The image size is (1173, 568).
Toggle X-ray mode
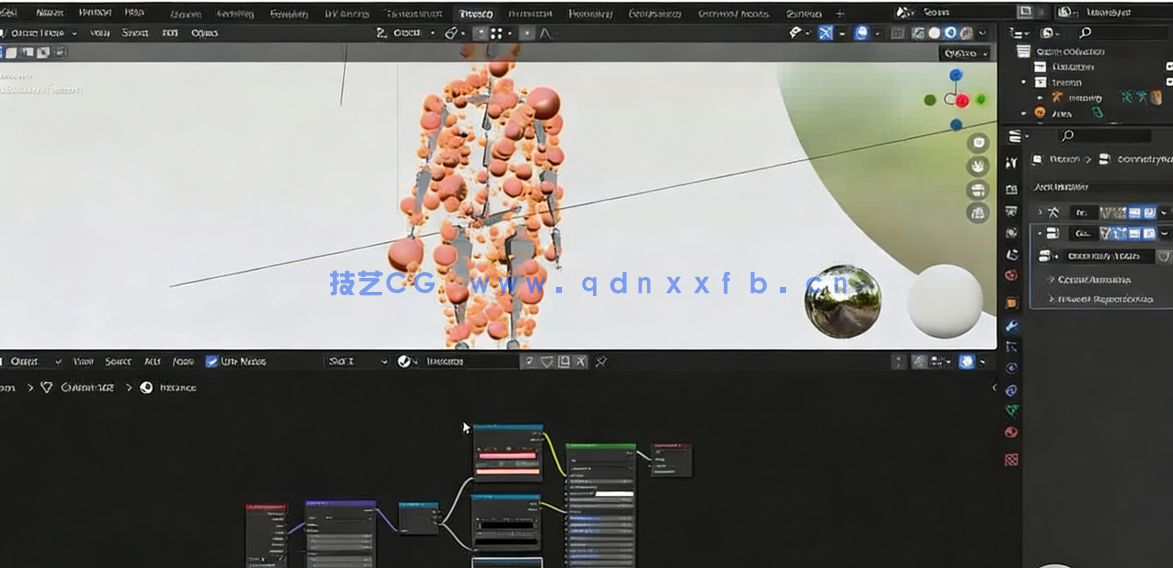click(x=898, y=33)
